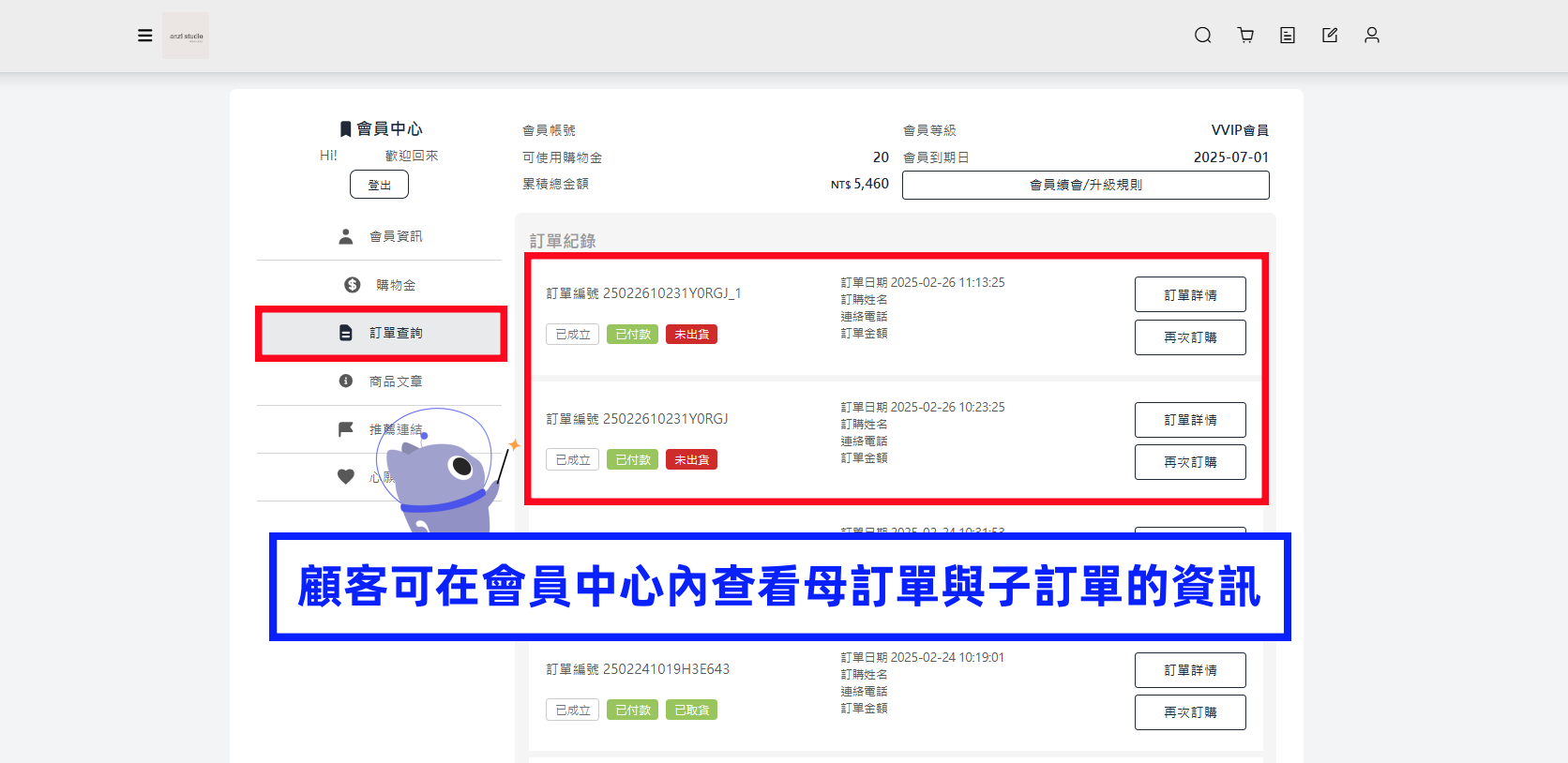Click 再次訂購 for order 25022610231Y0RGJ_1
This screenshot has height=763, width=1568.
(1190, 337)
